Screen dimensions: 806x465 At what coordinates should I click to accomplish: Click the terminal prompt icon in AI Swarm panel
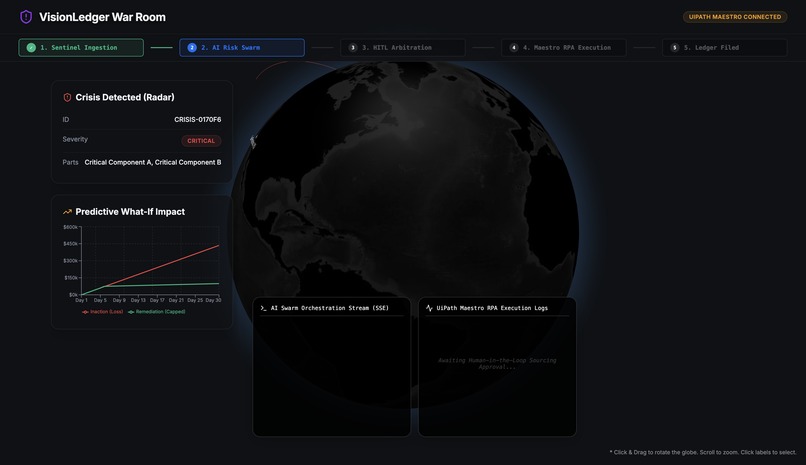(263, 308)
